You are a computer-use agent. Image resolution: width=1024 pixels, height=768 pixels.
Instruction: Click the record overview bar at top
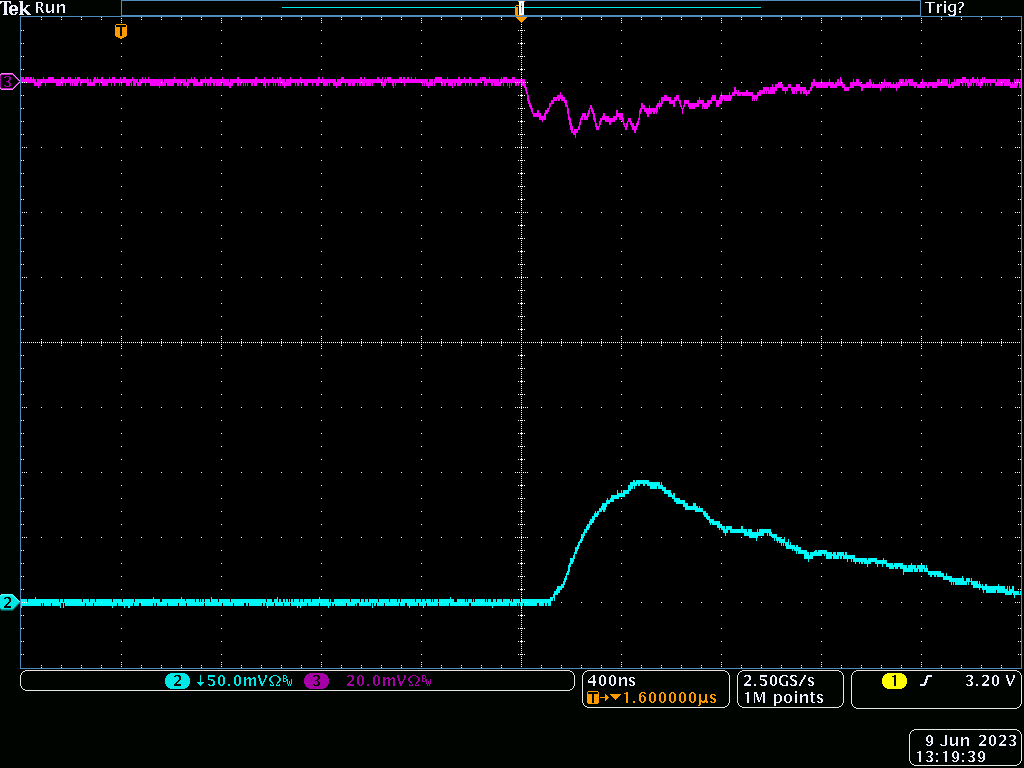(520, 8)
